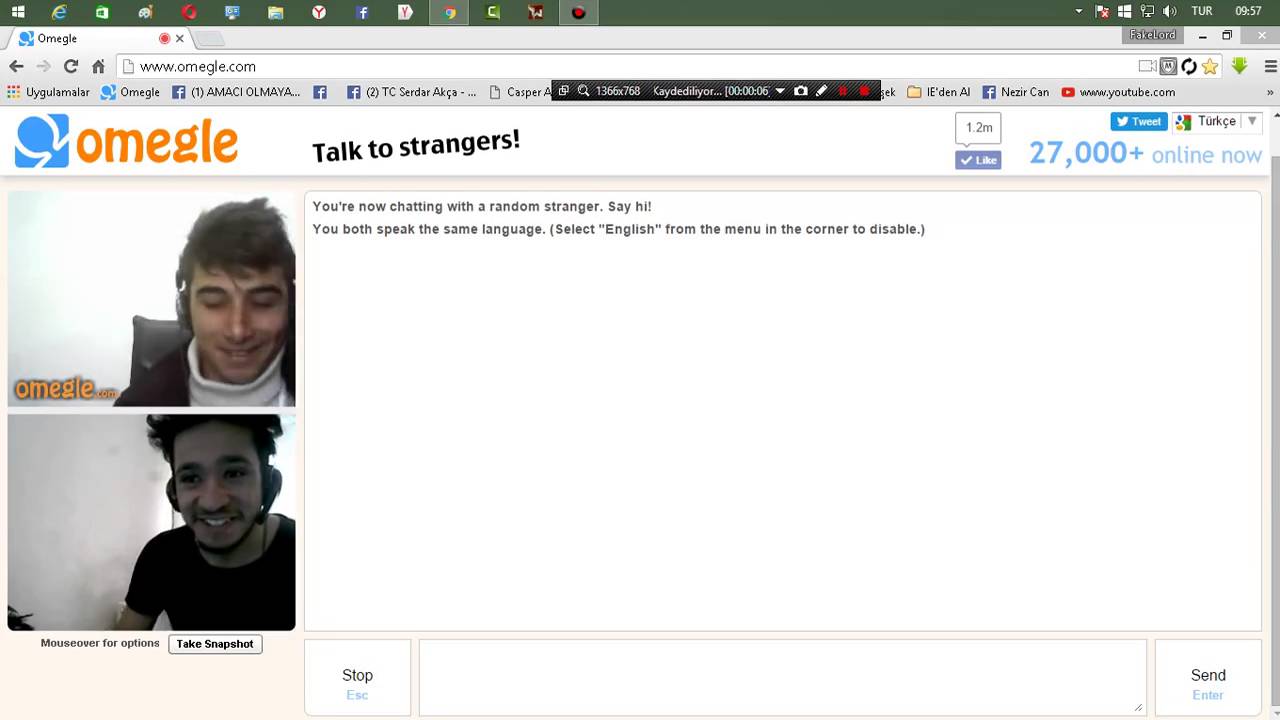Viewport: 1280px width, 720px height.
Task: Open the www.youtube.com bookmark
Action: 1118,92
